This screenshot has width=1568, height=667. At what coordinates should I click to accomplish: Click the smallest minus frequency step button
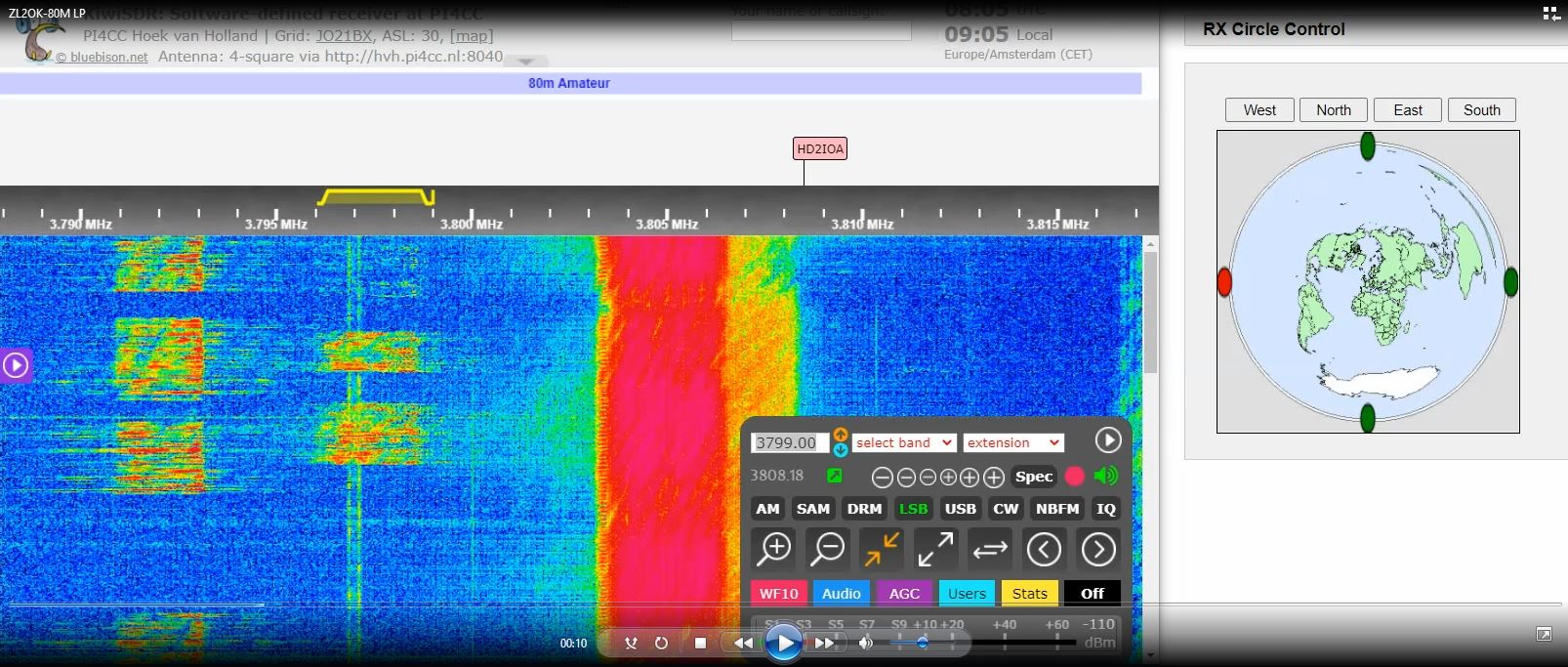pyautogui.click(x=928, y=478)
